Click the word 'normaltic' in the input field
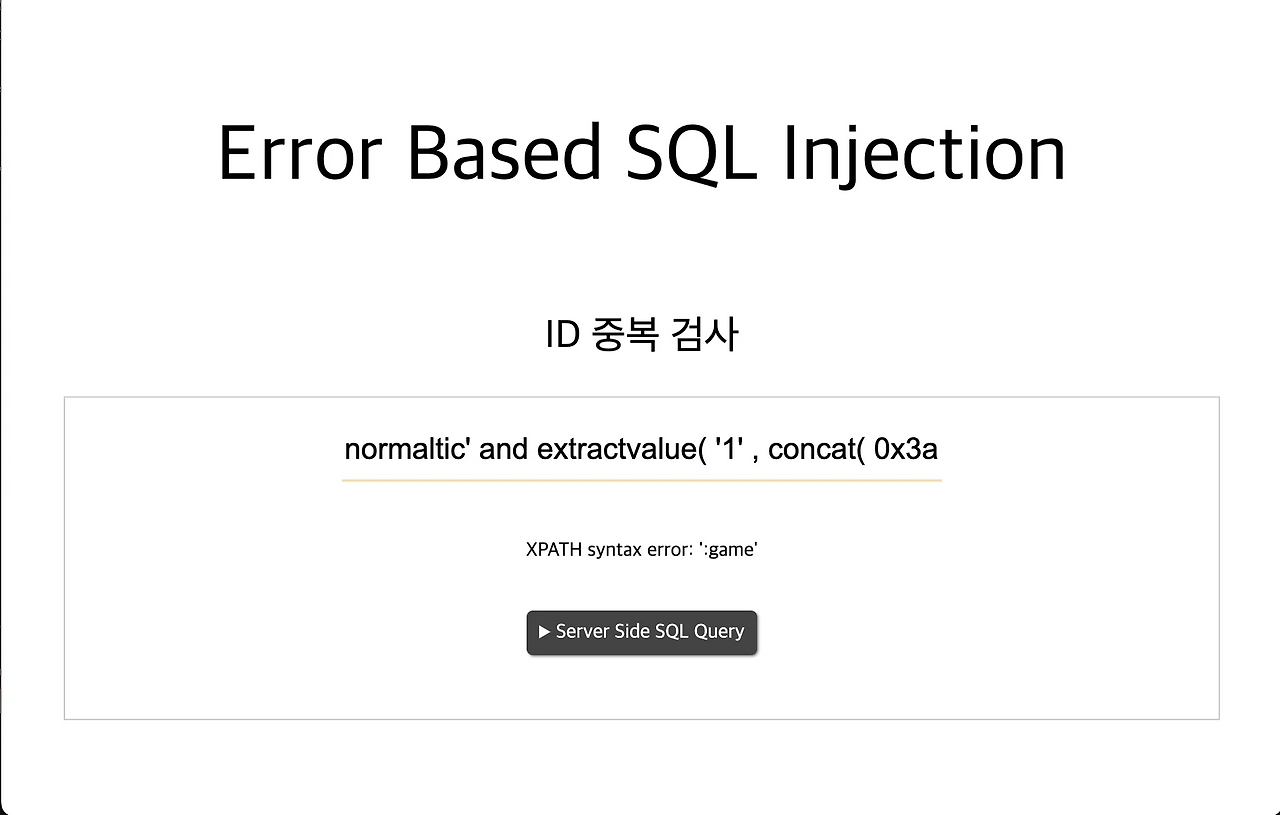Screen dimensions: 1280x815 click(x=399, y=449)
